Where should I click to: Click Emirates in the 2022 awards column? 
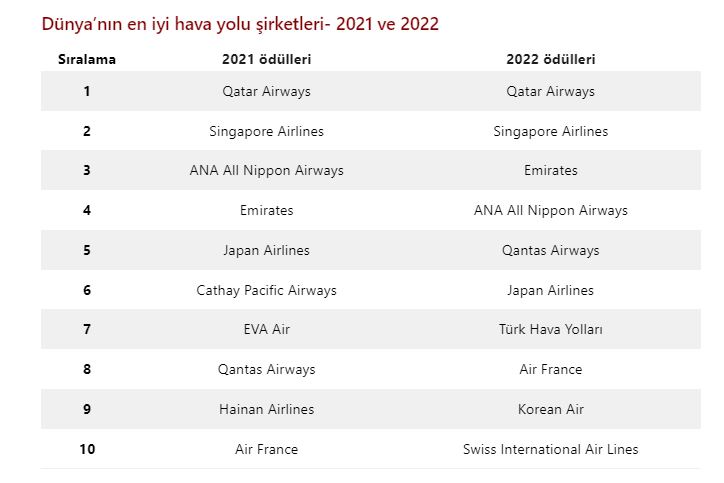(550, 170)
